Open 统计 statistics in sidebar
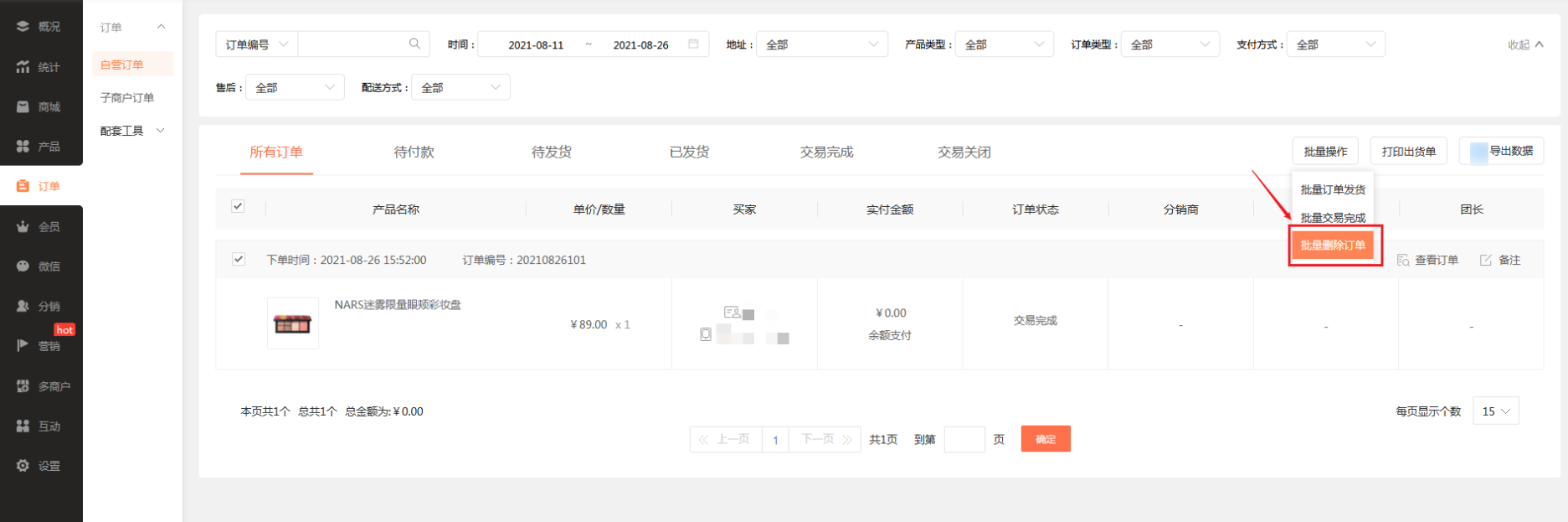Image resolution: width=1568 pixels, height=522 pixels. [x=39, y=67]
